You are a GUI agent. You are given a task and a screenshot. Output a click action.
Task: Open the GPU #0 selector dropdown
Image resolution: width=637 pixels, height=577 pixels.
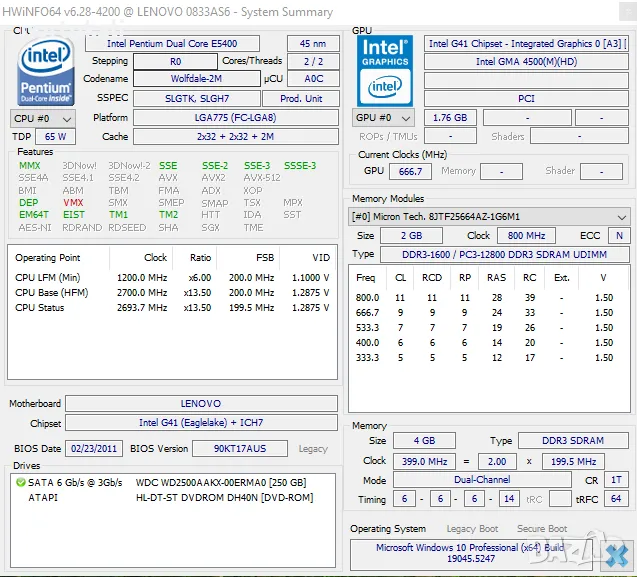click(385, 117)
